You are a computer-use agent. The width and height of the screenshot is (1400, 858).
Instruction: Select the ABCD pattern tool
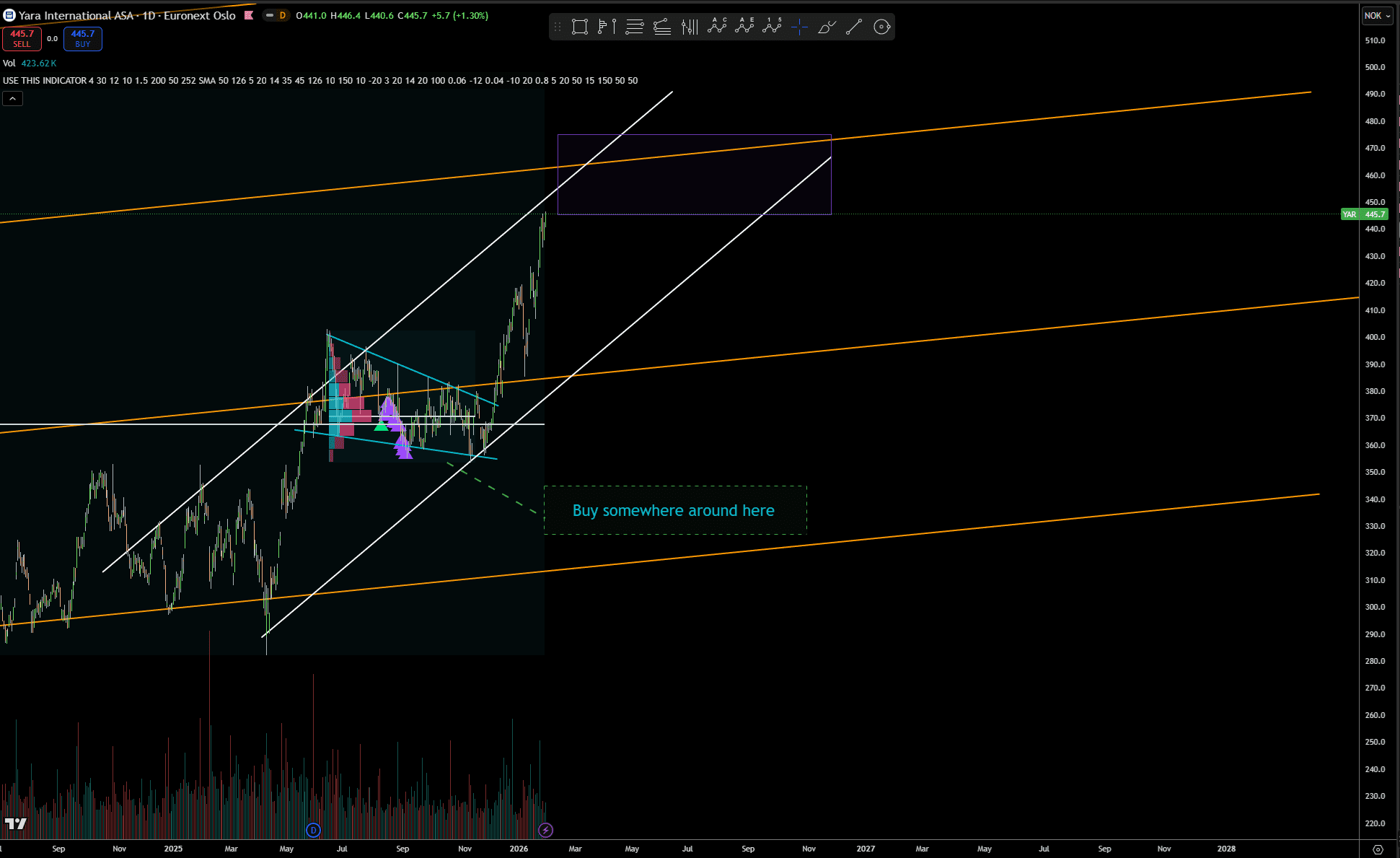[717, 27]
